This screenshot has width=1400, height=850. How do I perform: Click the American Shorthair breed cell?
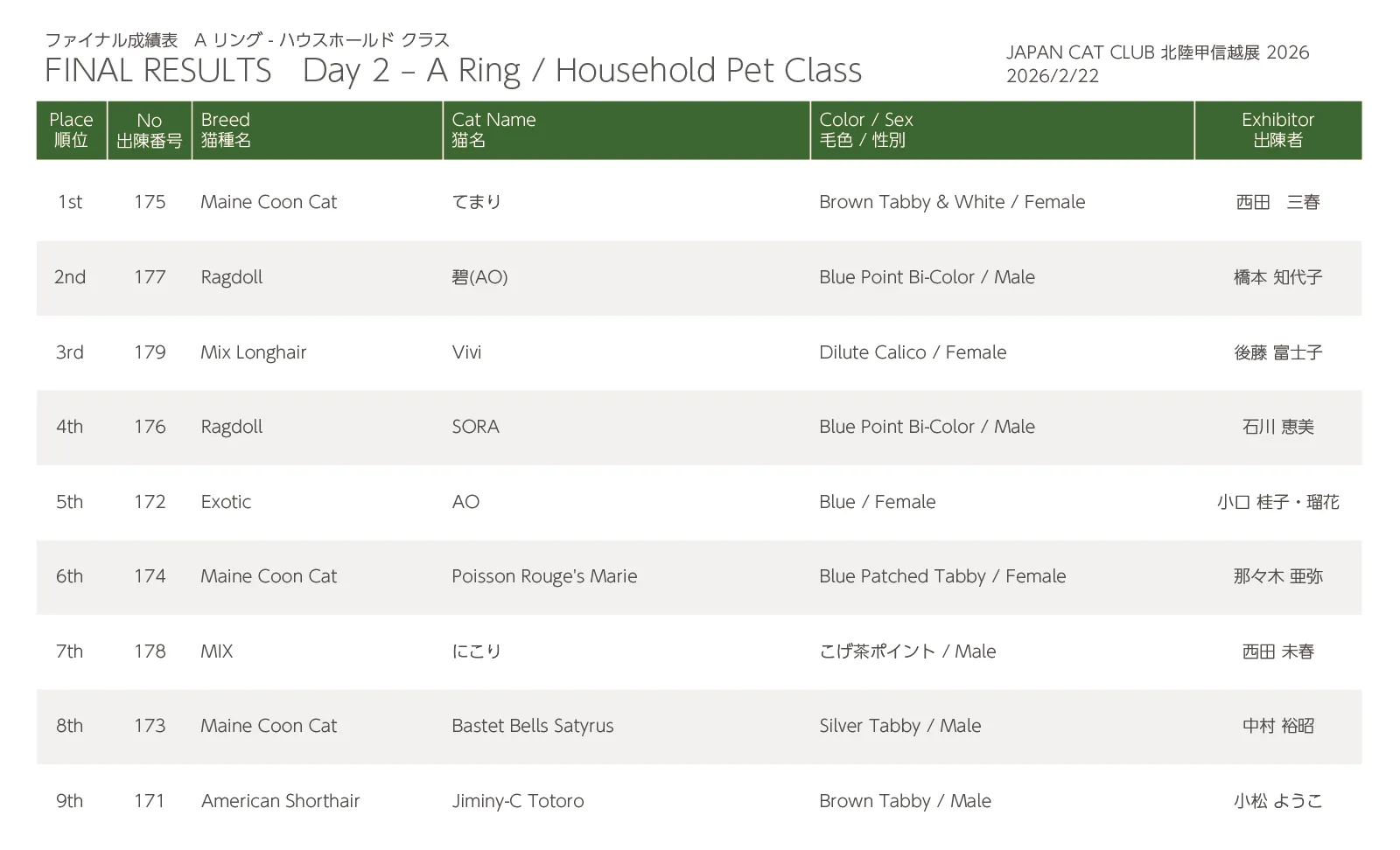point(280,801)
